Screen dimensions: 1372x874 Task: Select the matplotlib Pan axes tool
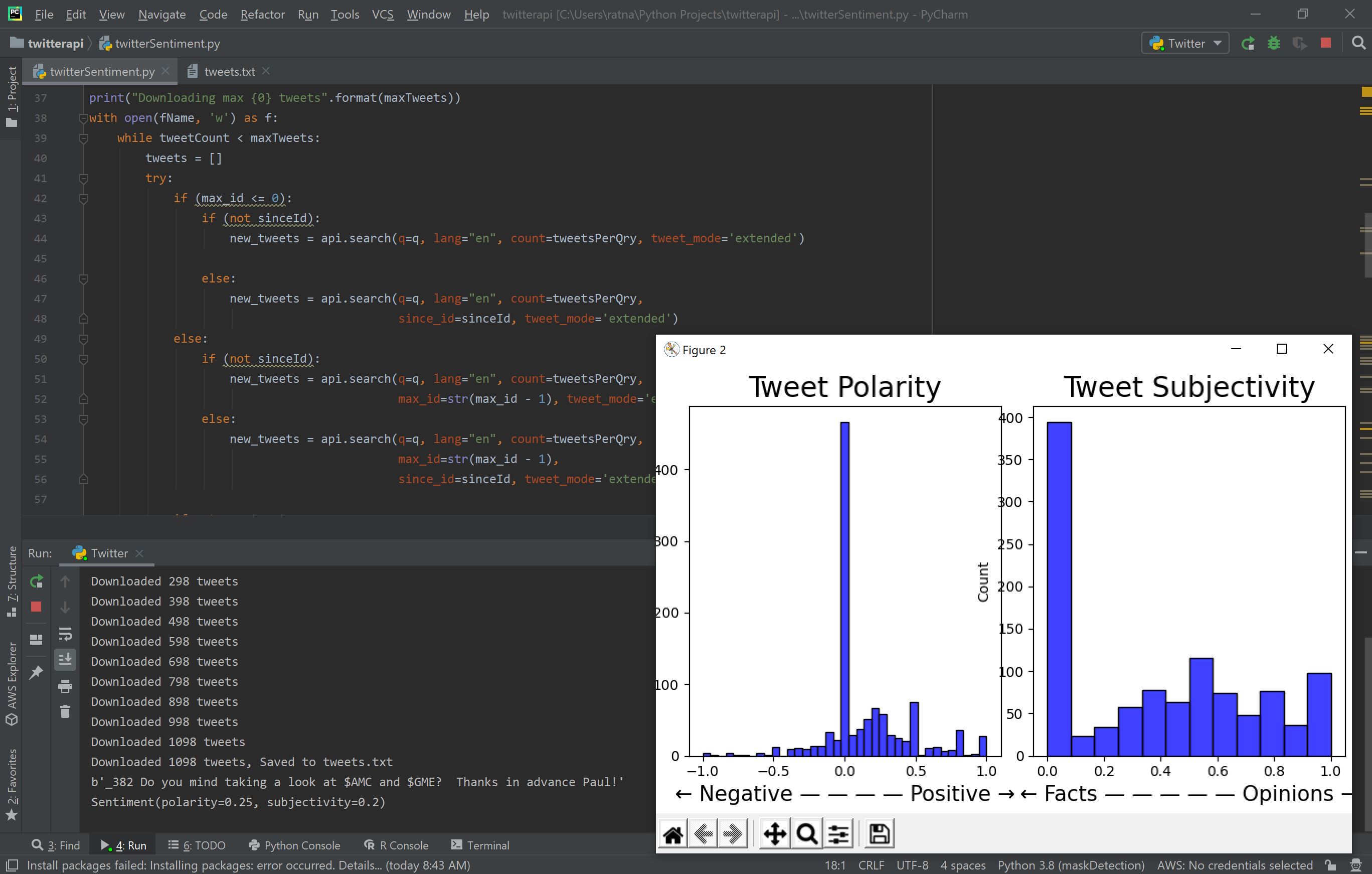[x=775, y=835]
